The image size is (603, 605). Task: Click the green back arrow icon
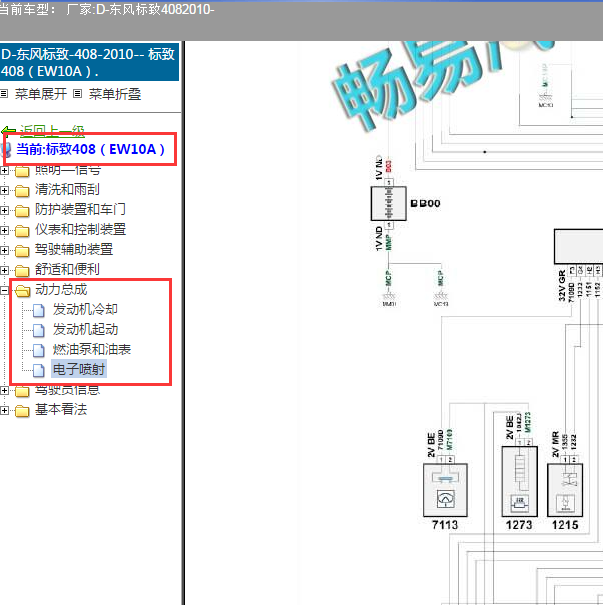[x=8, y=132]
